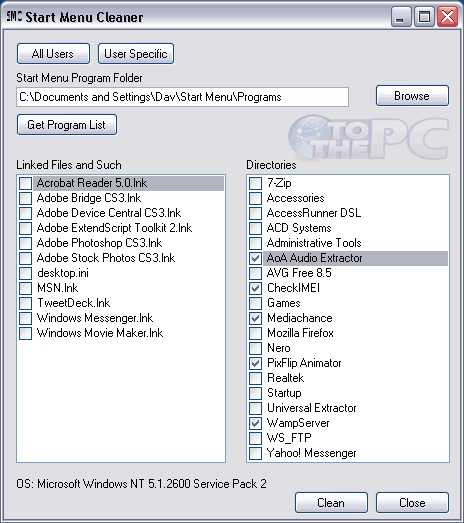Screen dimensions: 464x523
Task: Open the Browse folder button
Action: click(x=412, y=96)
